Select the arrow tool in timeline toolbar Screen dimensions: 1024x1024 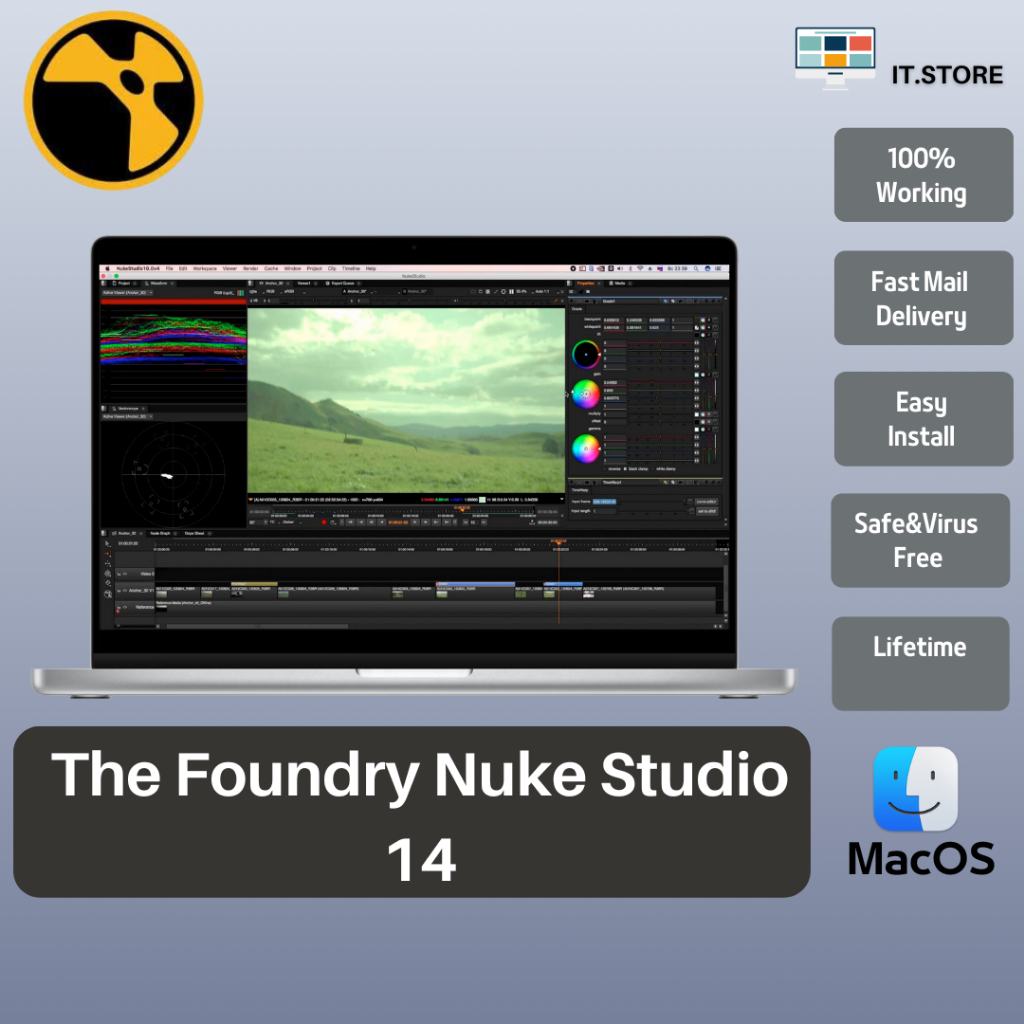(x=108, y=543)
